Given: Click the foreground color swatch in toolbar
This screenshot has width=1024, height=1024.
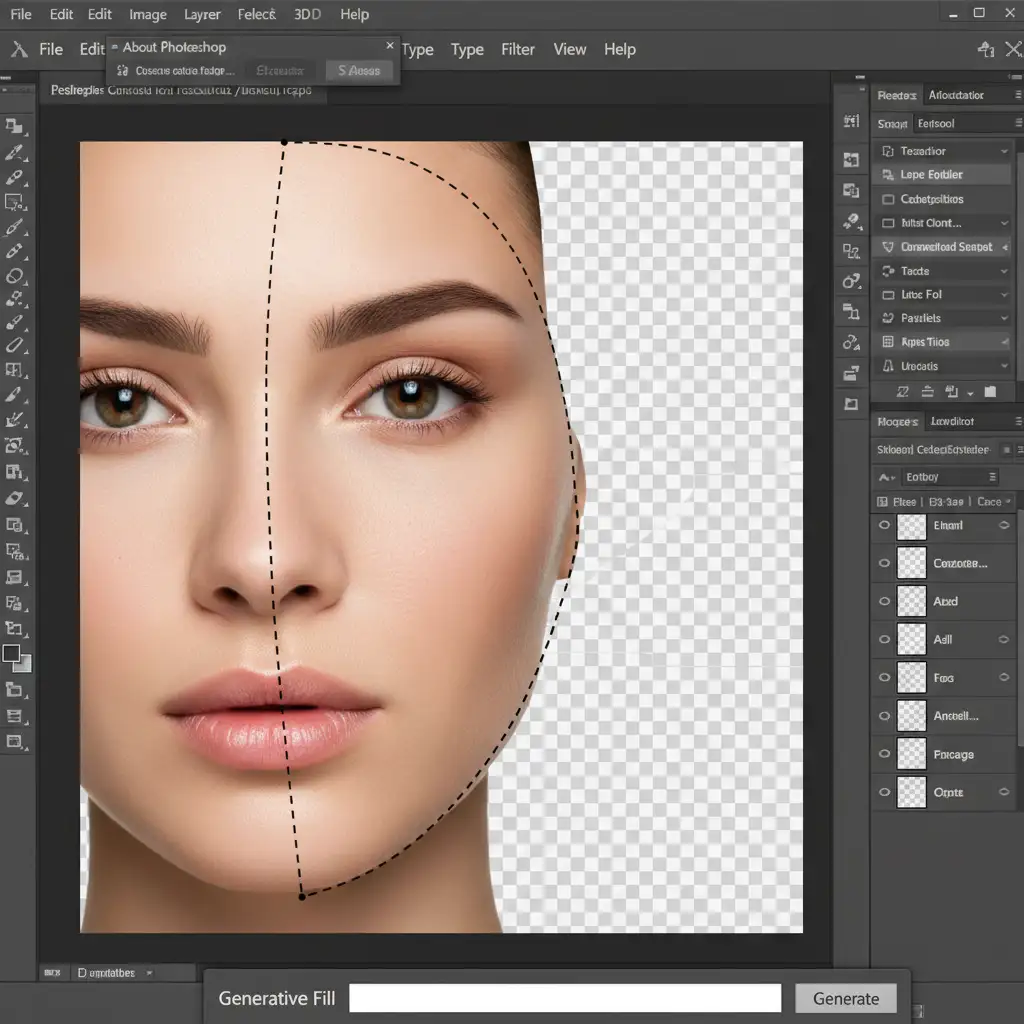Looking at the screenshot, I should click(12, 654).
